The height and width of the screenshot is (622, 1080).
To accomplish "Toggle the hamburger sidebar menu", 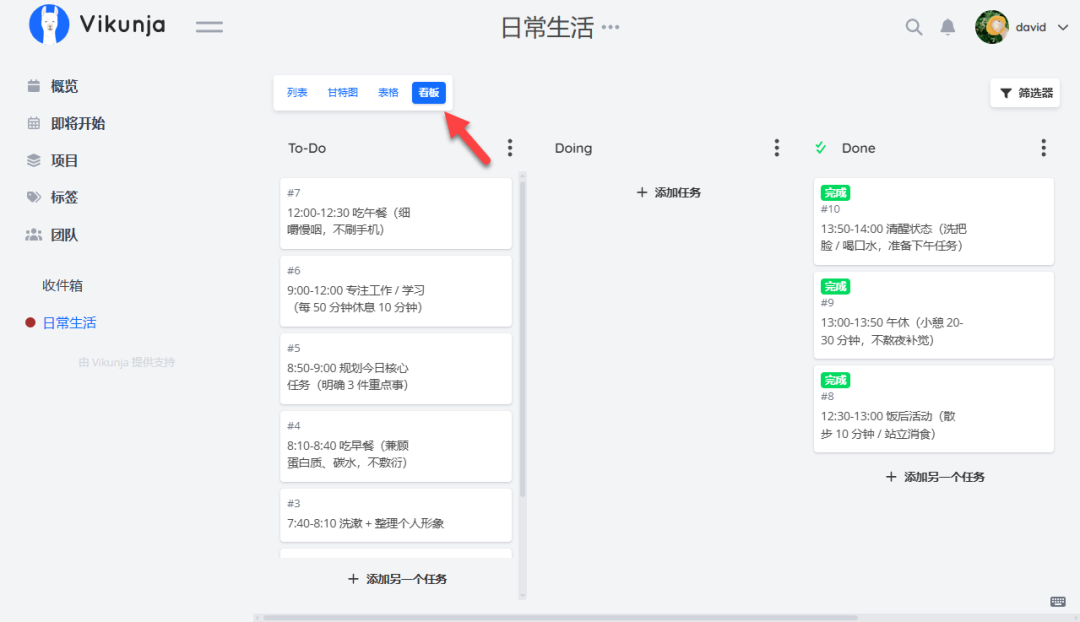I will (x=209, y=27).
